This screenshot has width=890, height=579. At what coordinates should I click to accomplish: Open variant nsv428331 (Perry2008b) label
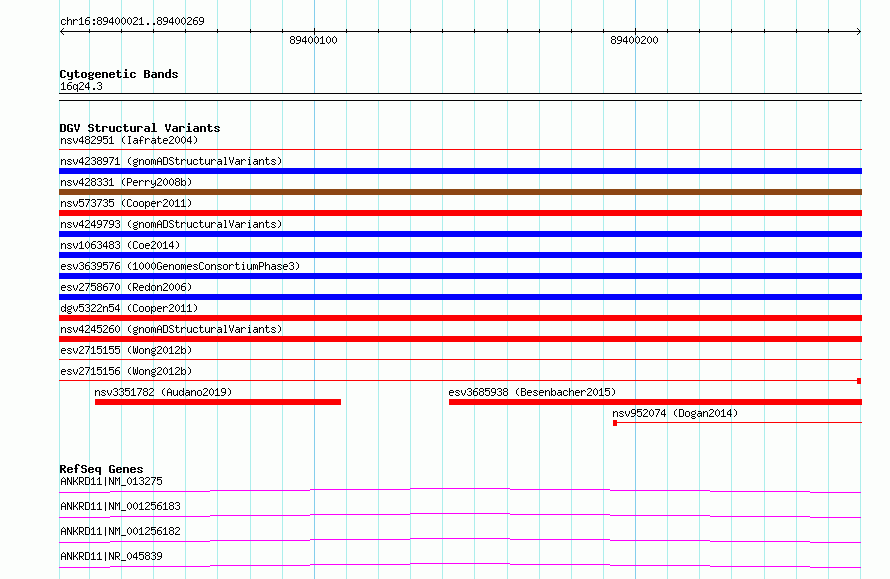tap(126, 182)
